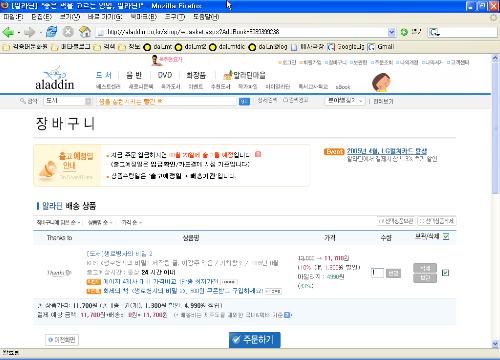Click the quantity input field
Viewport: 500px width, 360px height.
pyautogui.click(x=377, y=273)
